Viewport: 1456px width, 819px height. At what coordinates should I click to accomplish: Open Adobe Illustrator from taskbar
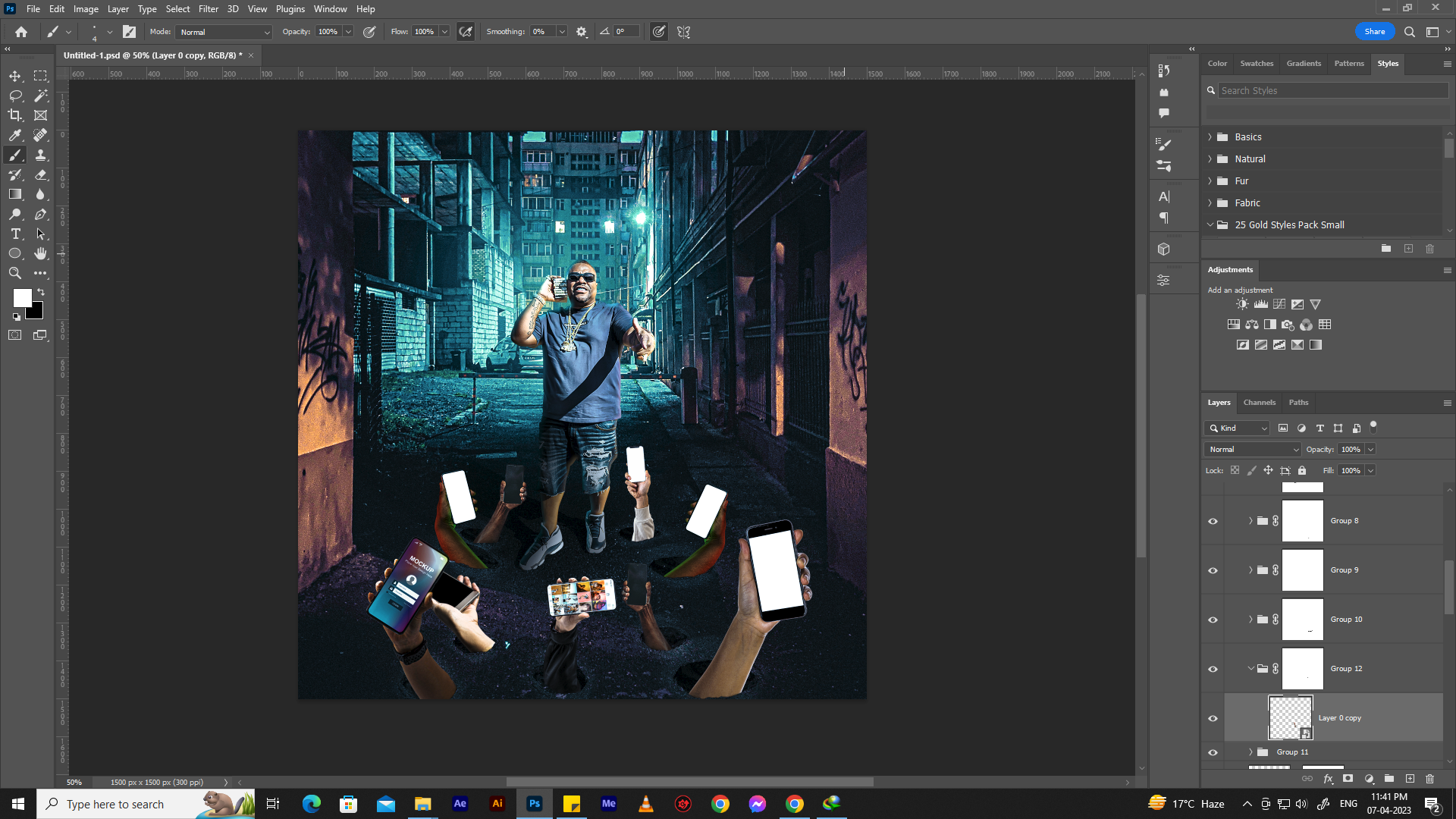tap(497, 804)
